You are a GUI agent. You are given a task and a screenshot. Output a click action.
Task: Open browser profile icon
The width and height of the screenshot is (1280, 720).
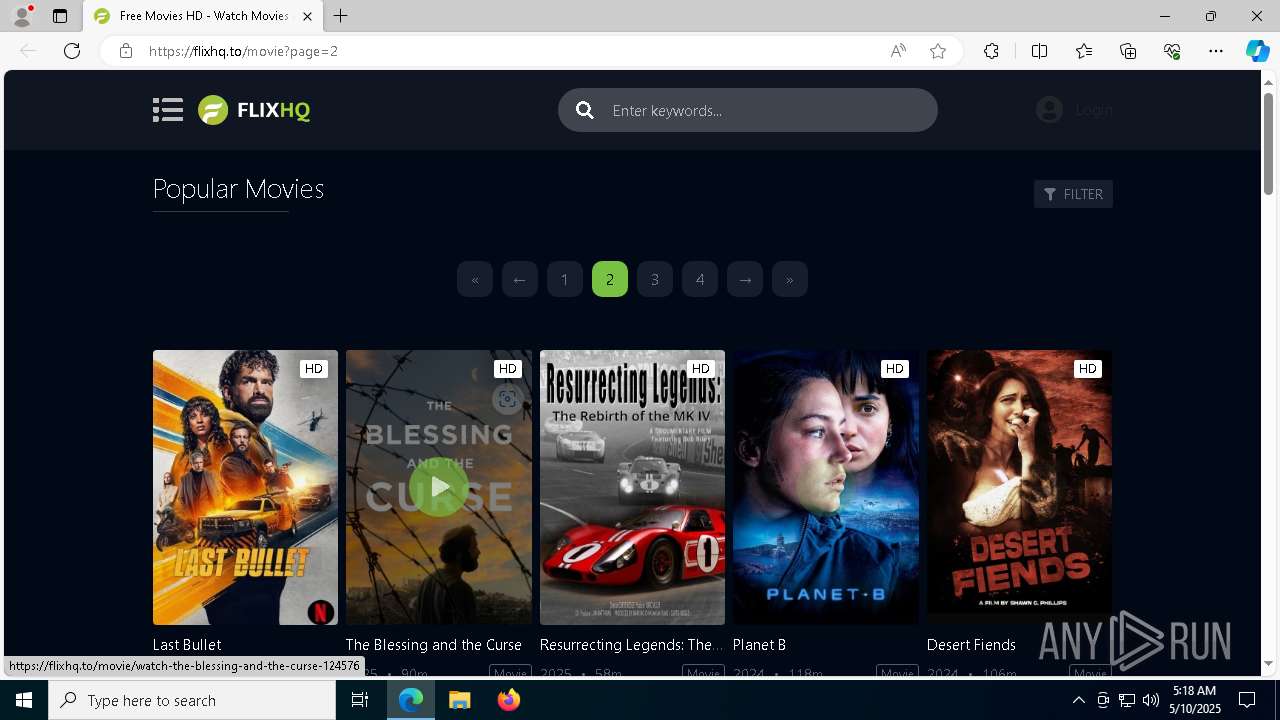(x=22, y=16)
